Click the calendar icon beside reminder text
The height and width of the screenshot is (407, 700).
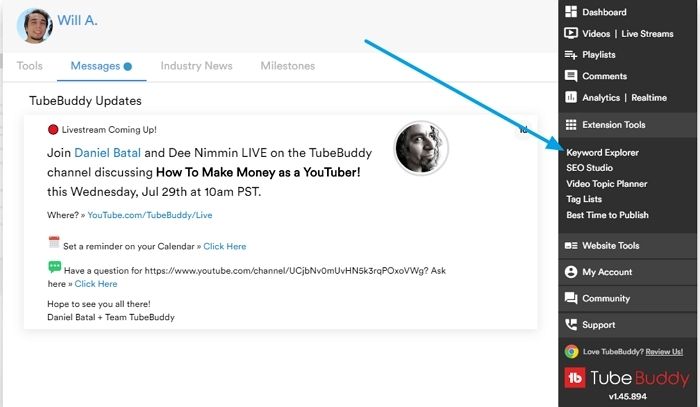[54, 242]
